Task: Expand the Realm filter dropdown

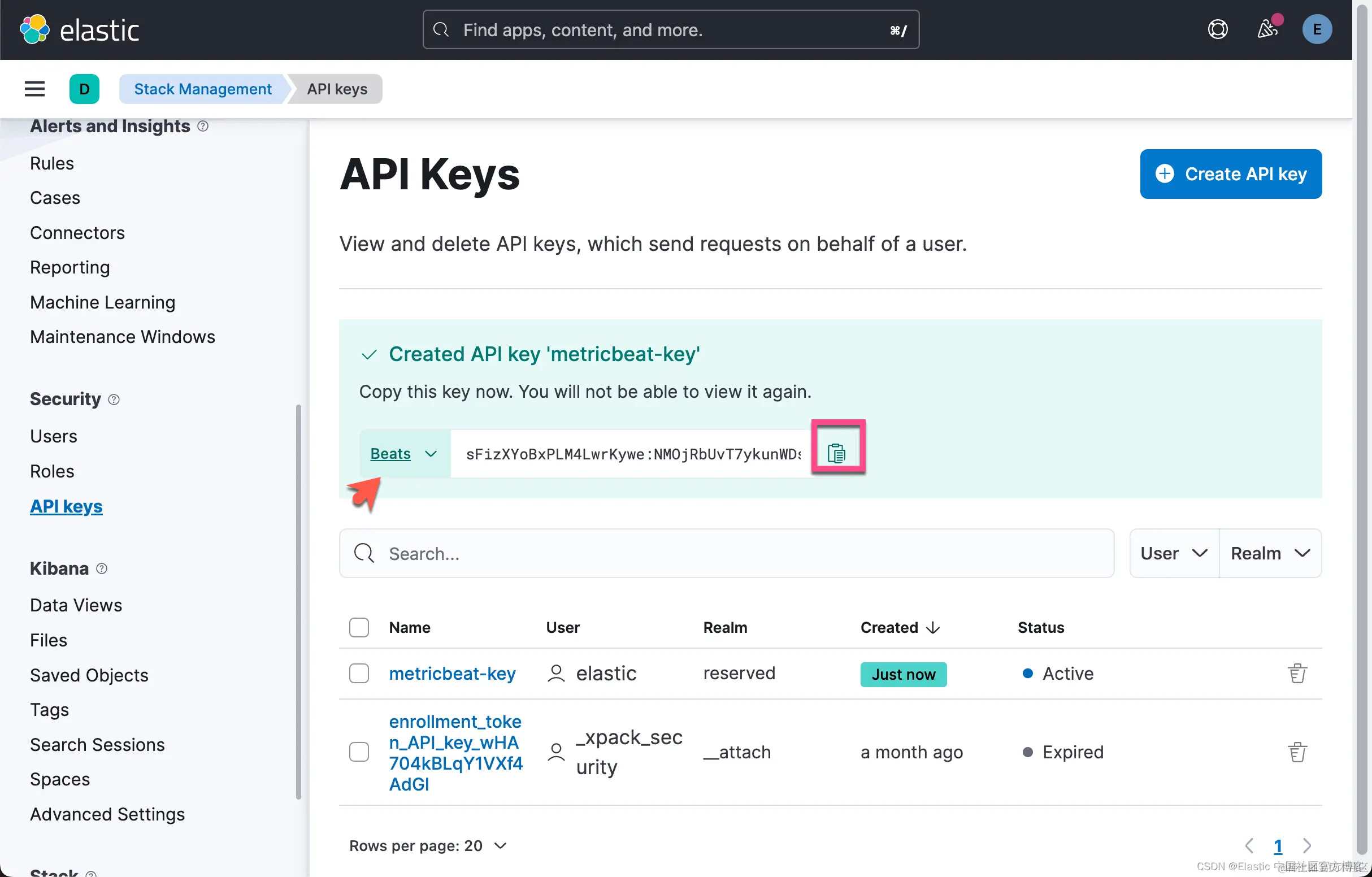Action: point(1270,553)
